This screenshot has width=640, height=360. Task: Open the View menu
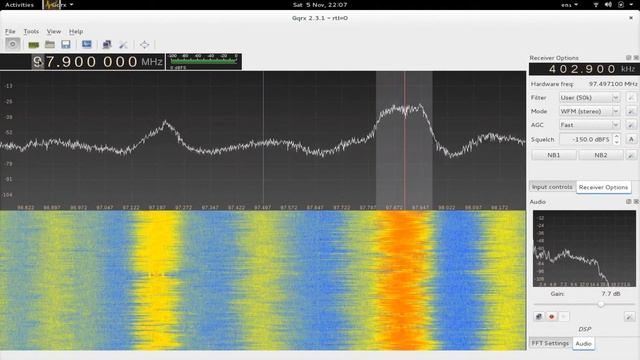point(53,31)
